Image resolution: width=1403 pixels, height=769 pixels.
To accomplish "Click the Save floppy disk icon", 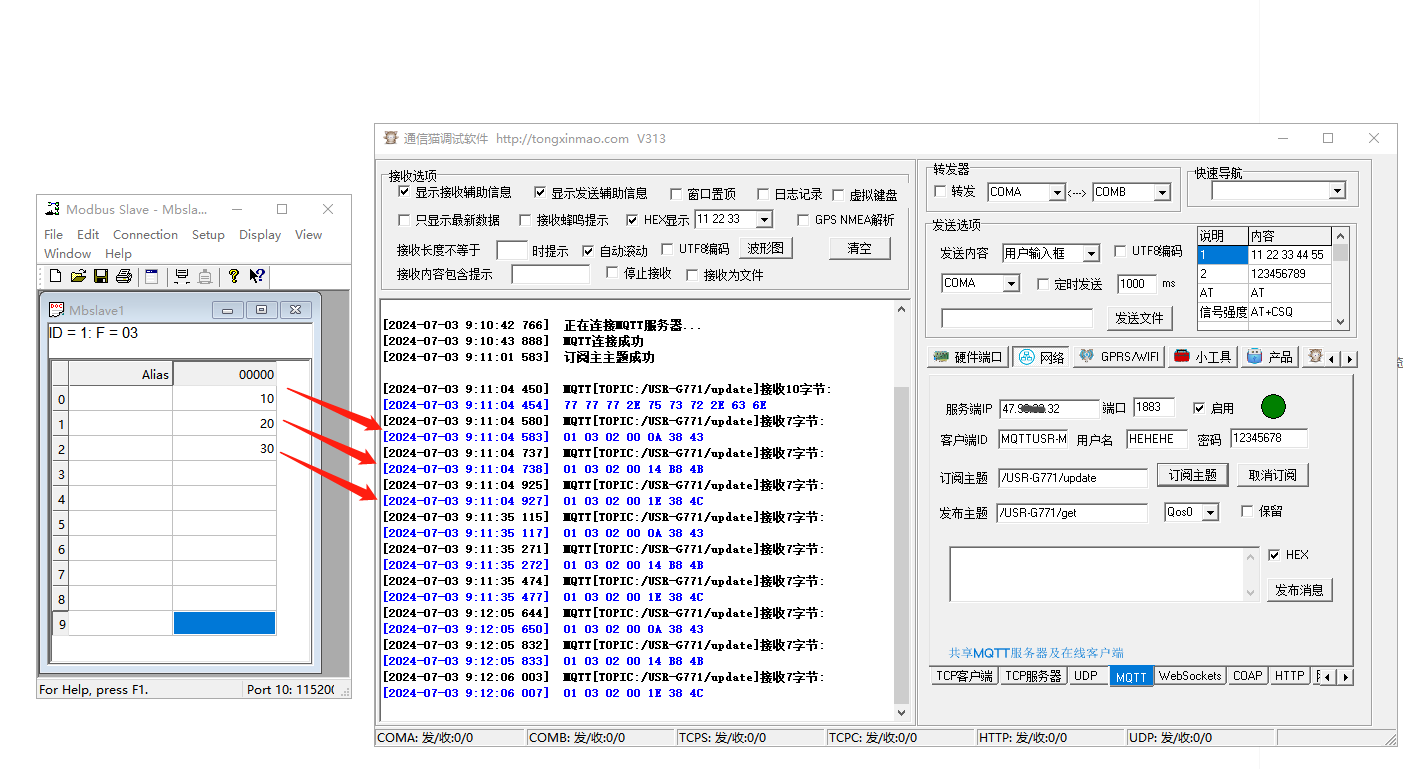I will point(100,276).
